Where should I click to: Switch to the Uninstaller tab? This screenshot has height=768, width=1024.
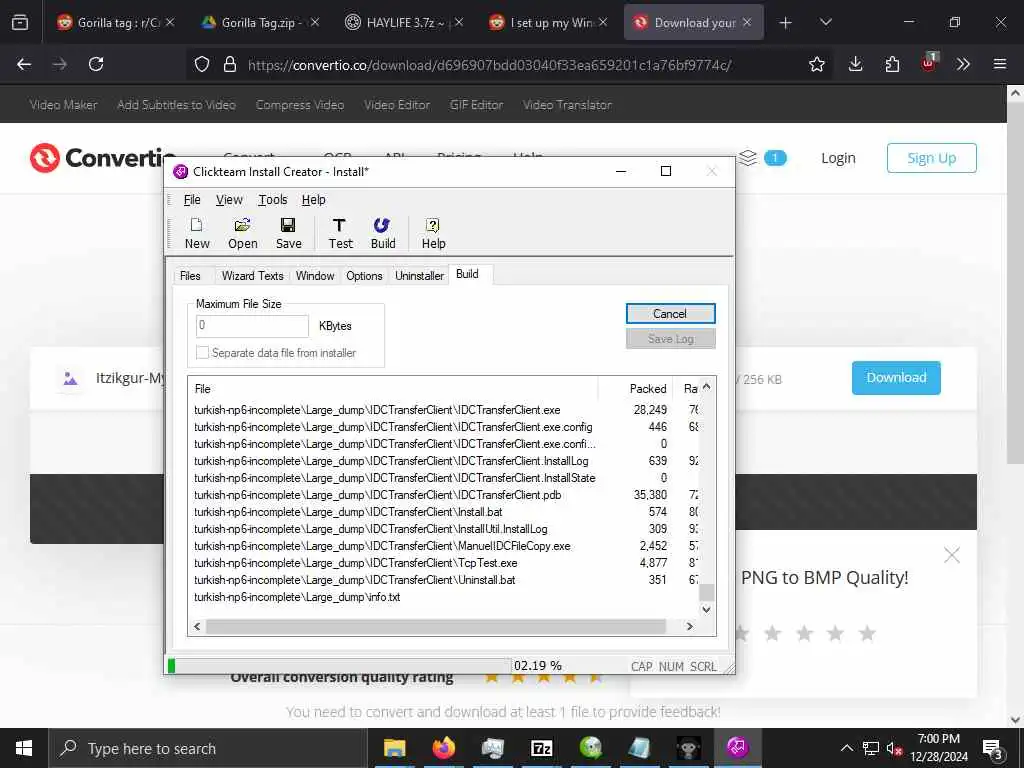[419, 276]
